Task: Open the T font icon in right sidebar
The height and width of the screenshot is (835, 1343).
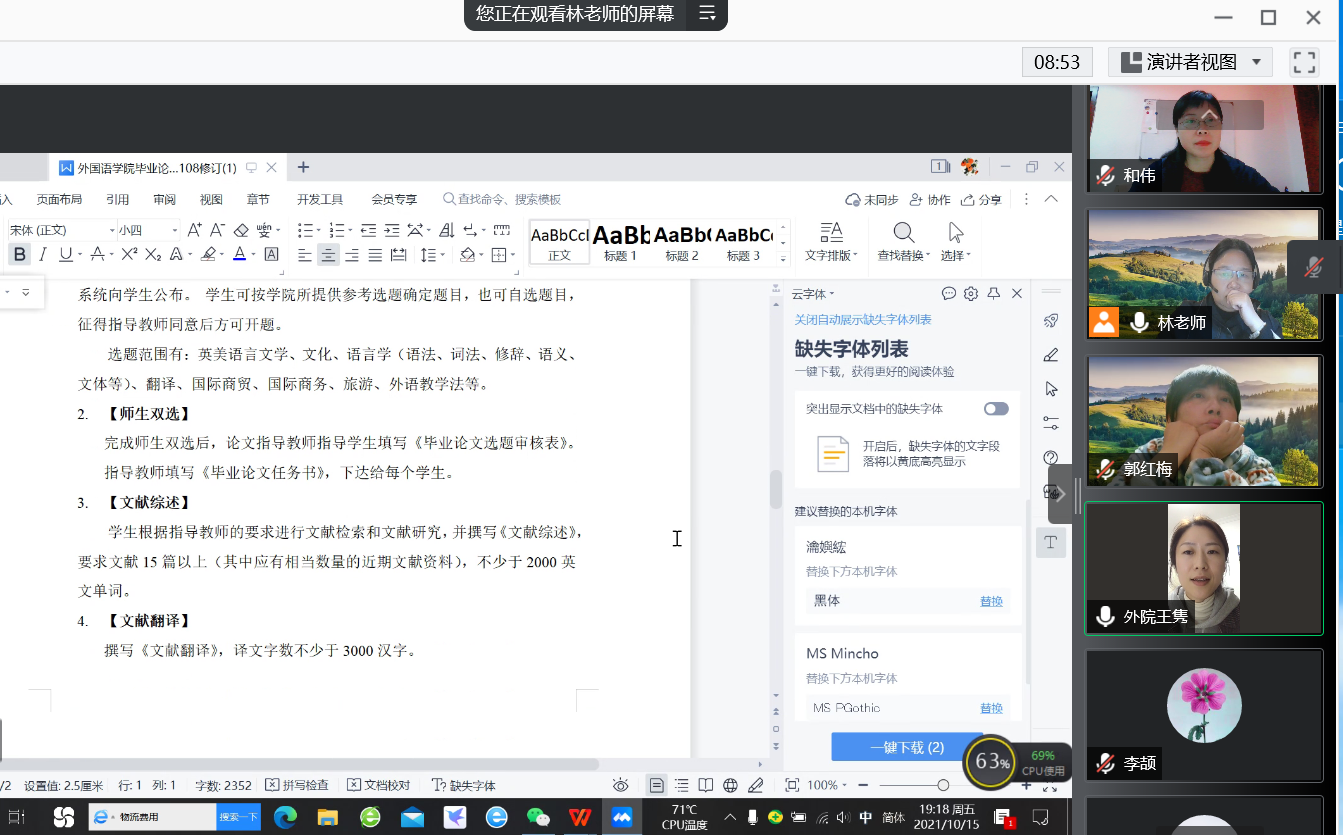Action: [1051, 542]
